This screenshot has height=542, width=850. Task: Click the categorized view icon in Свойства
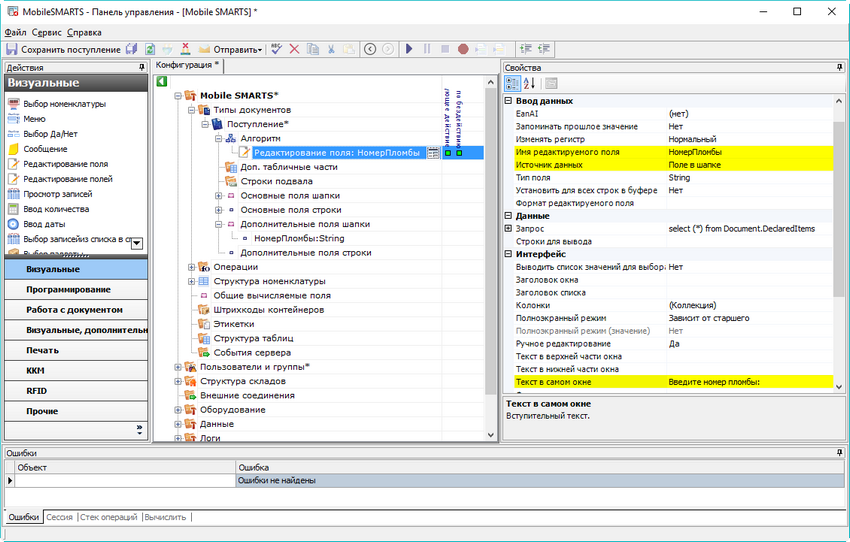(512, 83)
